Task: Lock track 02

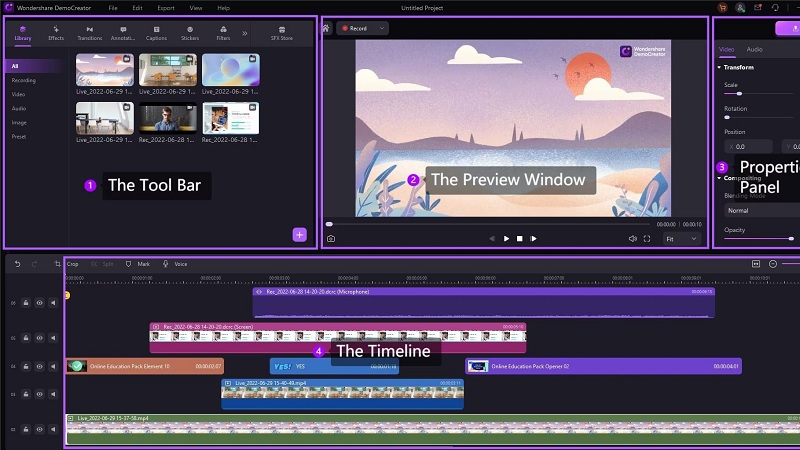Action: (26, 430)
